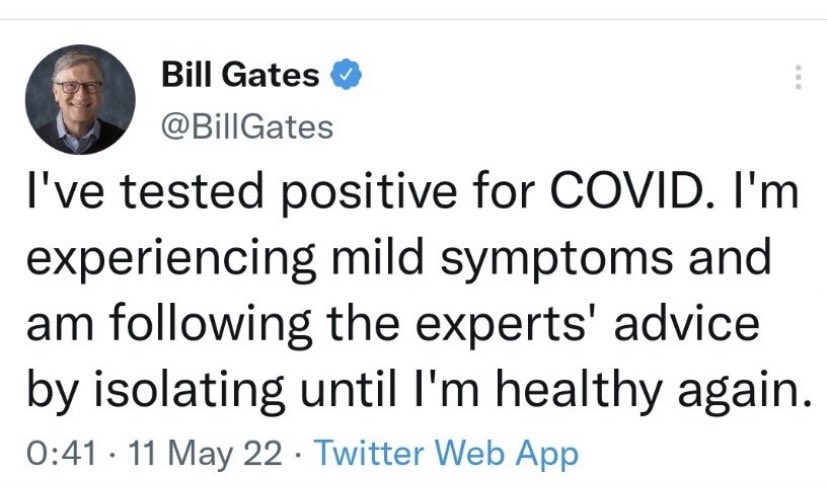Open the three-dot more options menu
The image size is (827, 489).
(797, 77)
